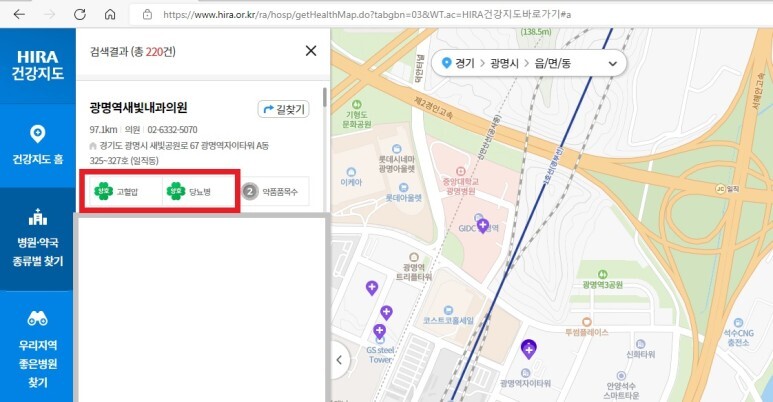
Task: Select 광명시 in region breadcrumb
Action: coord(504,64)
